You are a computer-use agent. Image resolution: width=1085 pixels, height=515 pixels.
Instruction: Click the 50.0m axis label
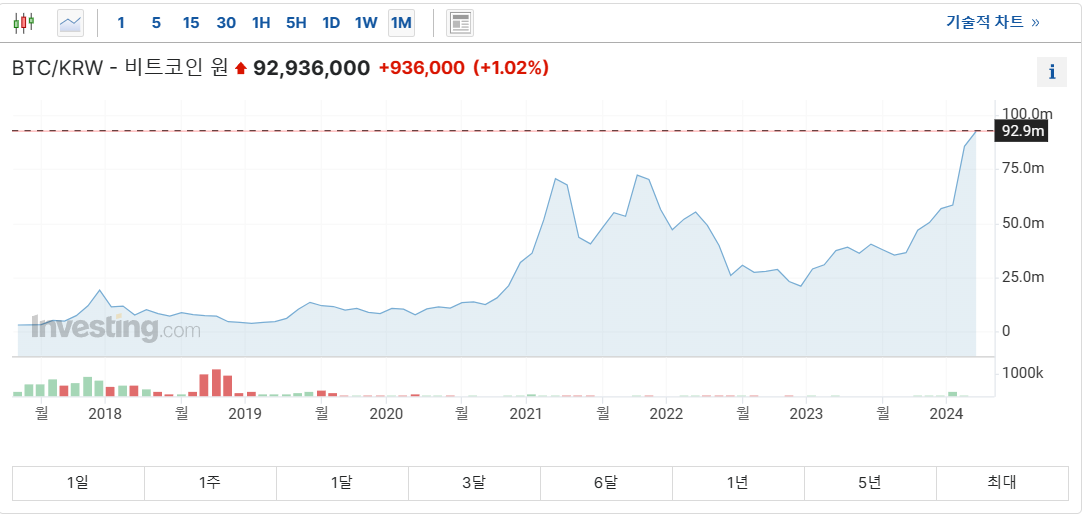click(x=1024, y=223)
